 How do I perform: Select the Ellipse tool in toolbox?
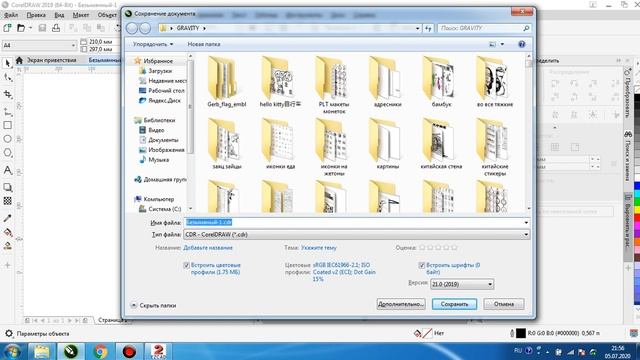pyautogui.click(x=7, y=139)
